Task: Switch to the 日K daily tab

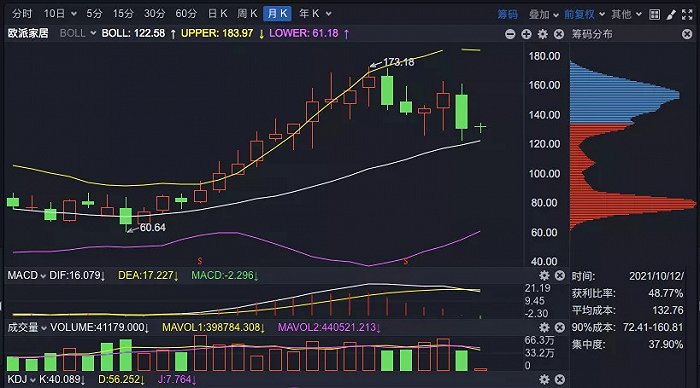Action: pyautogui.click(x=217, y=14)
